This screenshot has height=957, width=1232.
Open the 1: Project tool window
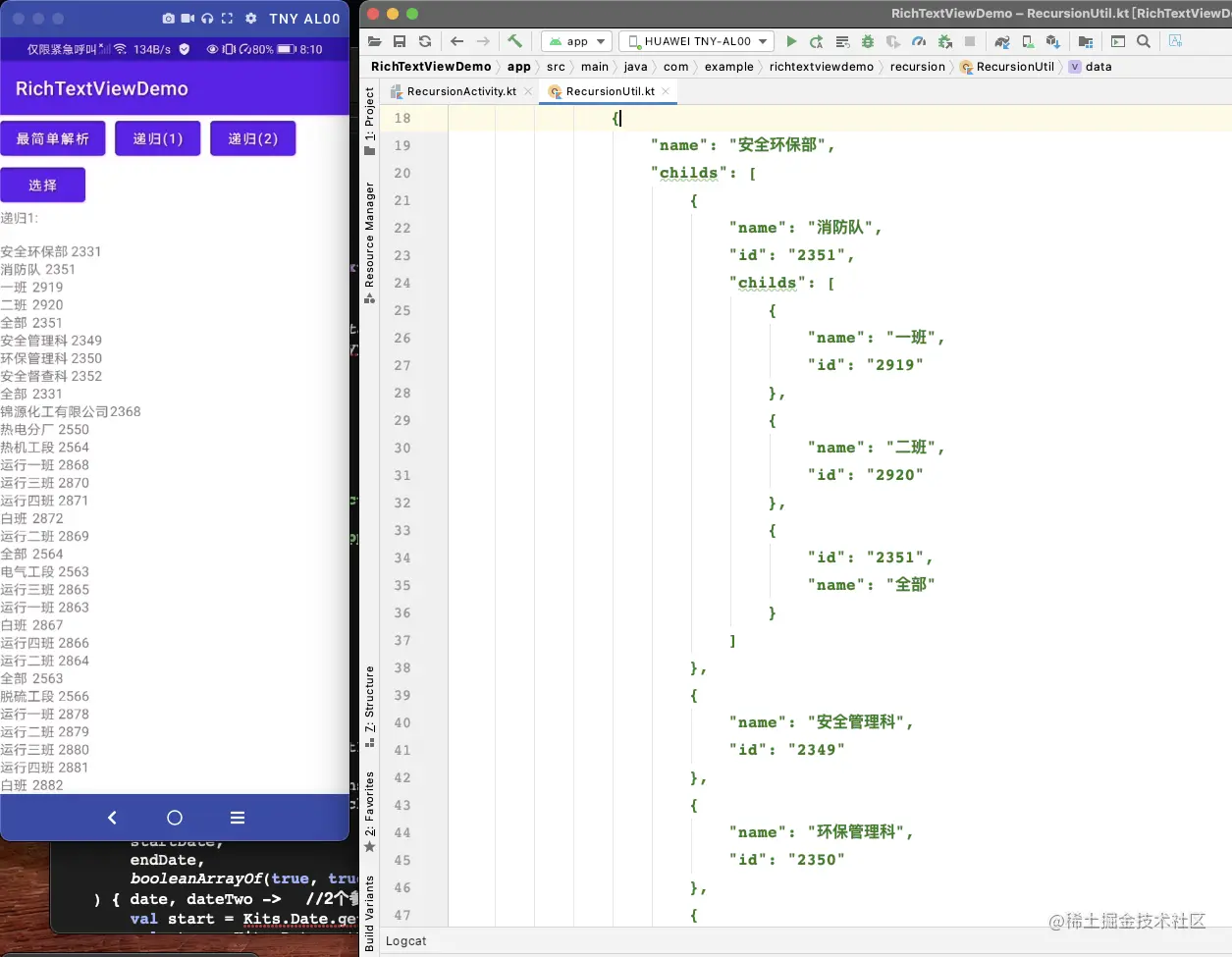(x=370, y=121)
